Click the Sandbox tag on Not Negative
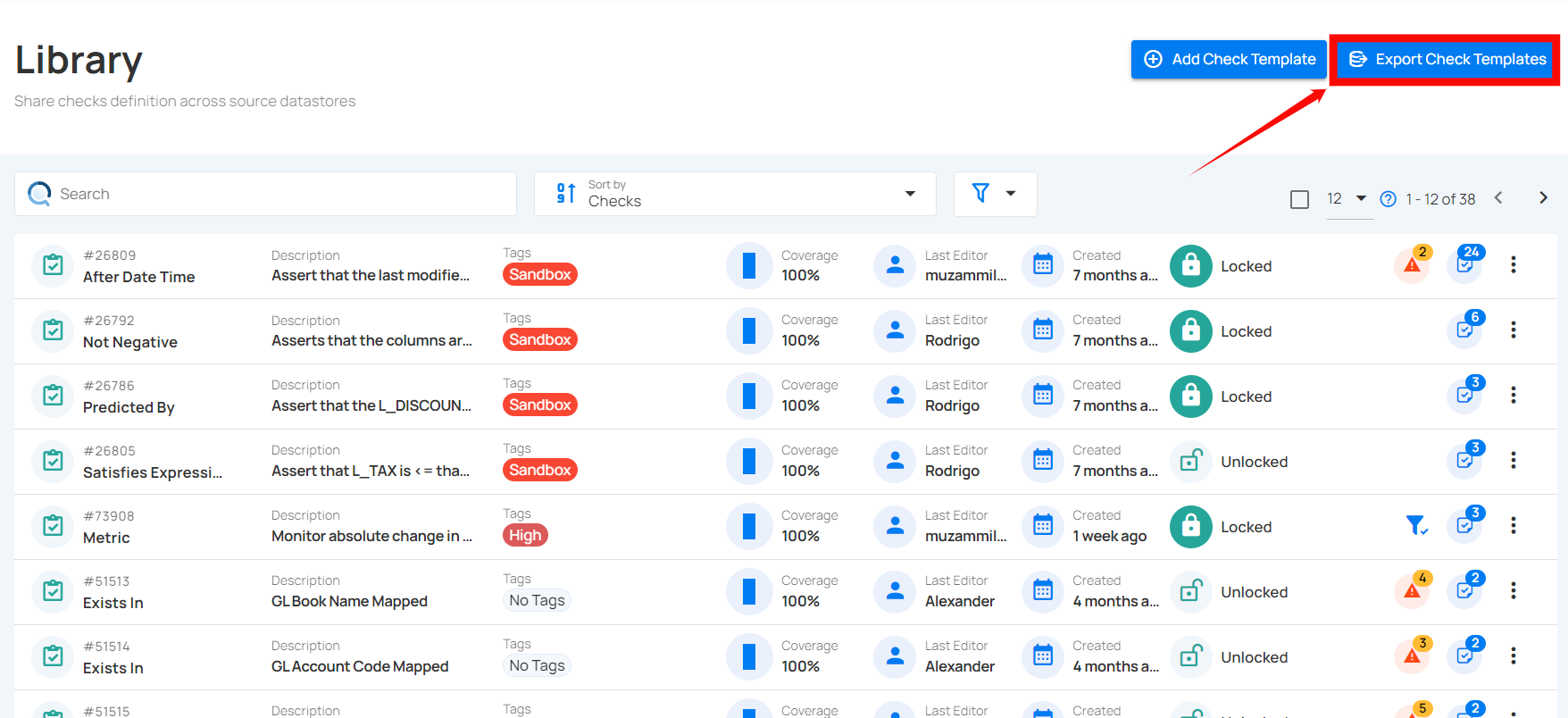1568x718 pixels. point(540,339)
